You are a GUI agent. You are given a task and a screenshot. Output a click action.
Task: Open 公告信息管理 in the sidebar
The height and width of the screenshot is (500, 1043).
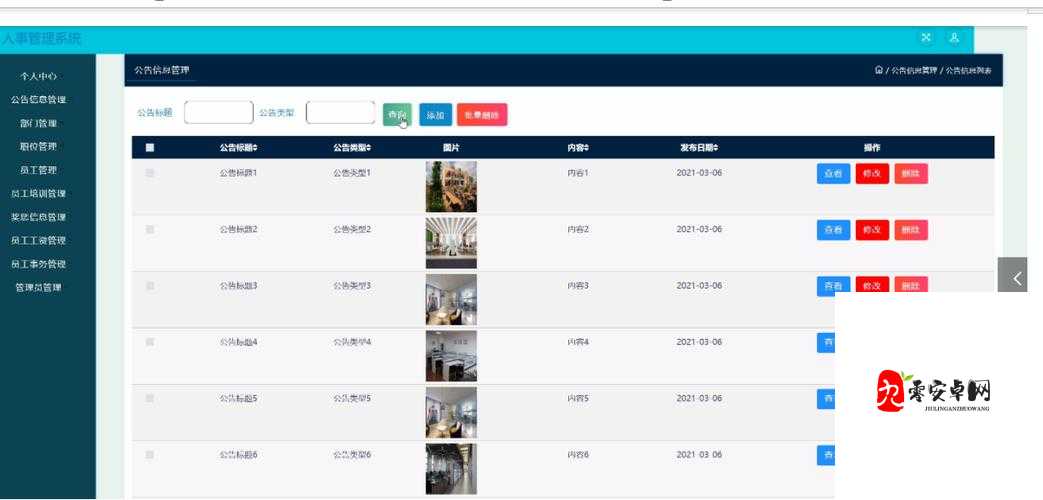pyautogui.click(x=38, y=100)
